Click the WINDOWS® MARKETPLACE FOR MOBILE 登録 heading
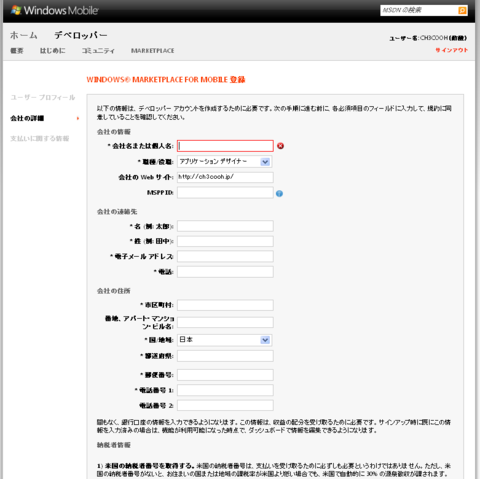 166,80
